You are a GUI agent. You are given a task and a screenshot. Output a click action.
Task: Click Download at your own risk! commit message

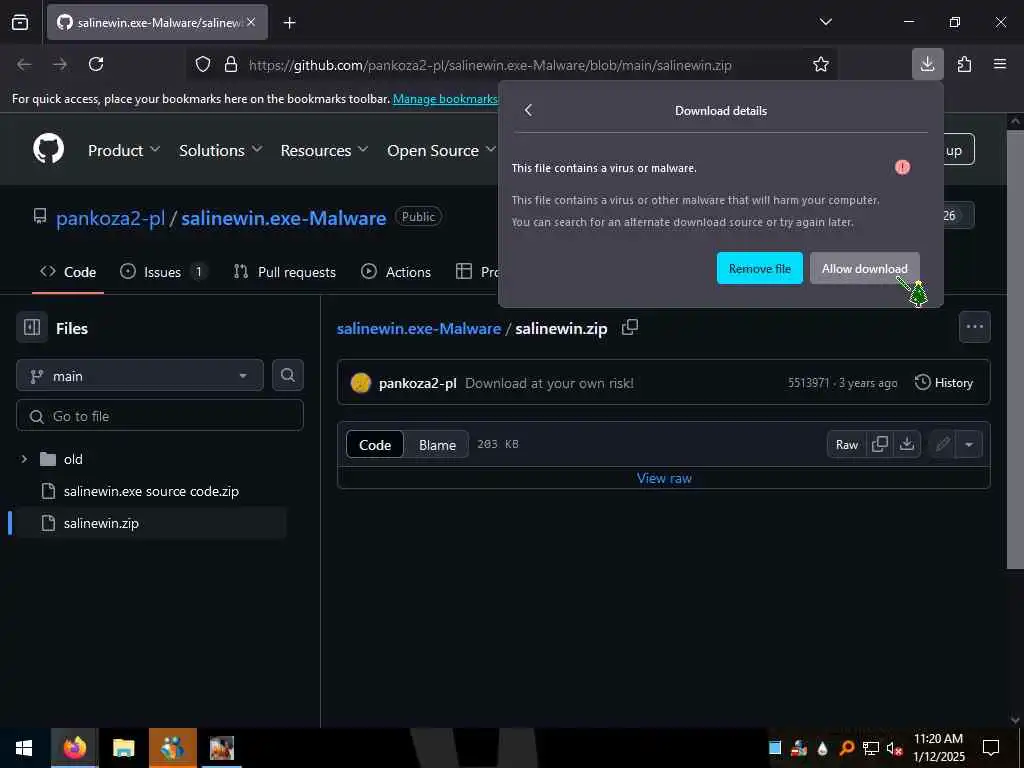point(549,383)
